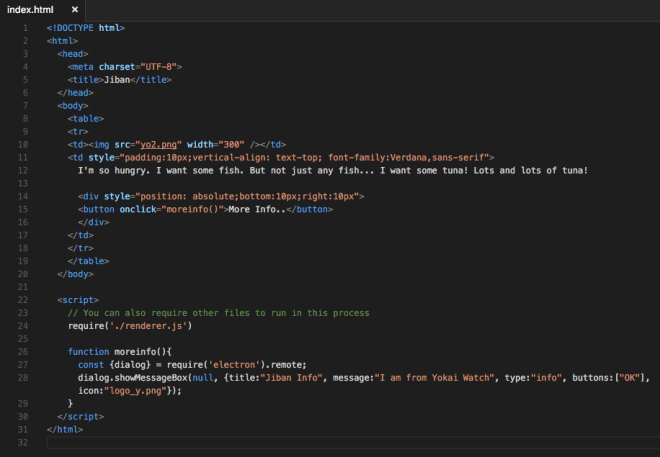Click the width="300" attribute
Viewport: 660px width, 457px height.
216,145
